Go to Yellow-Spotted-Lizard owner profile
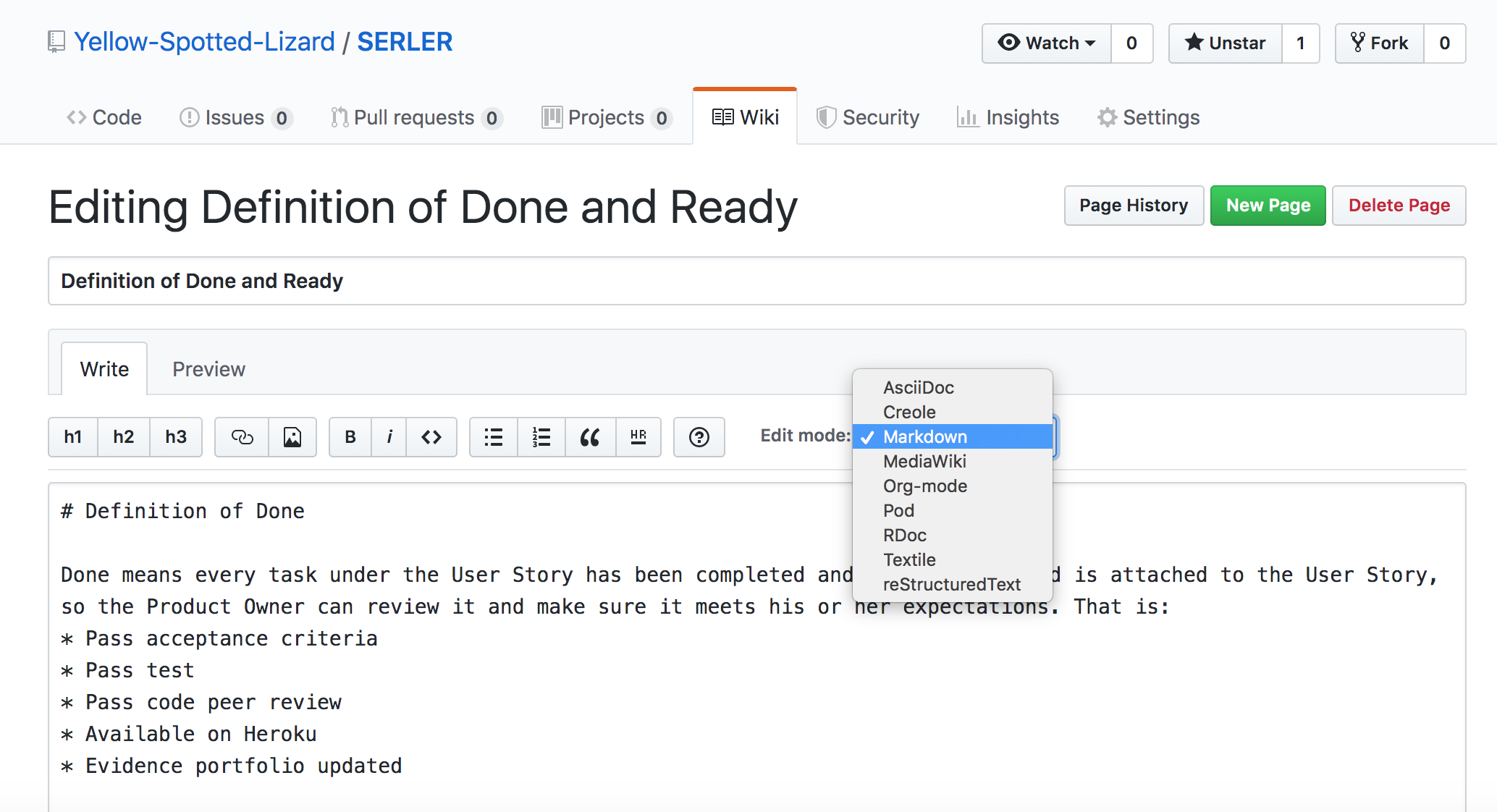The image size is (1497, 812). 205,42
